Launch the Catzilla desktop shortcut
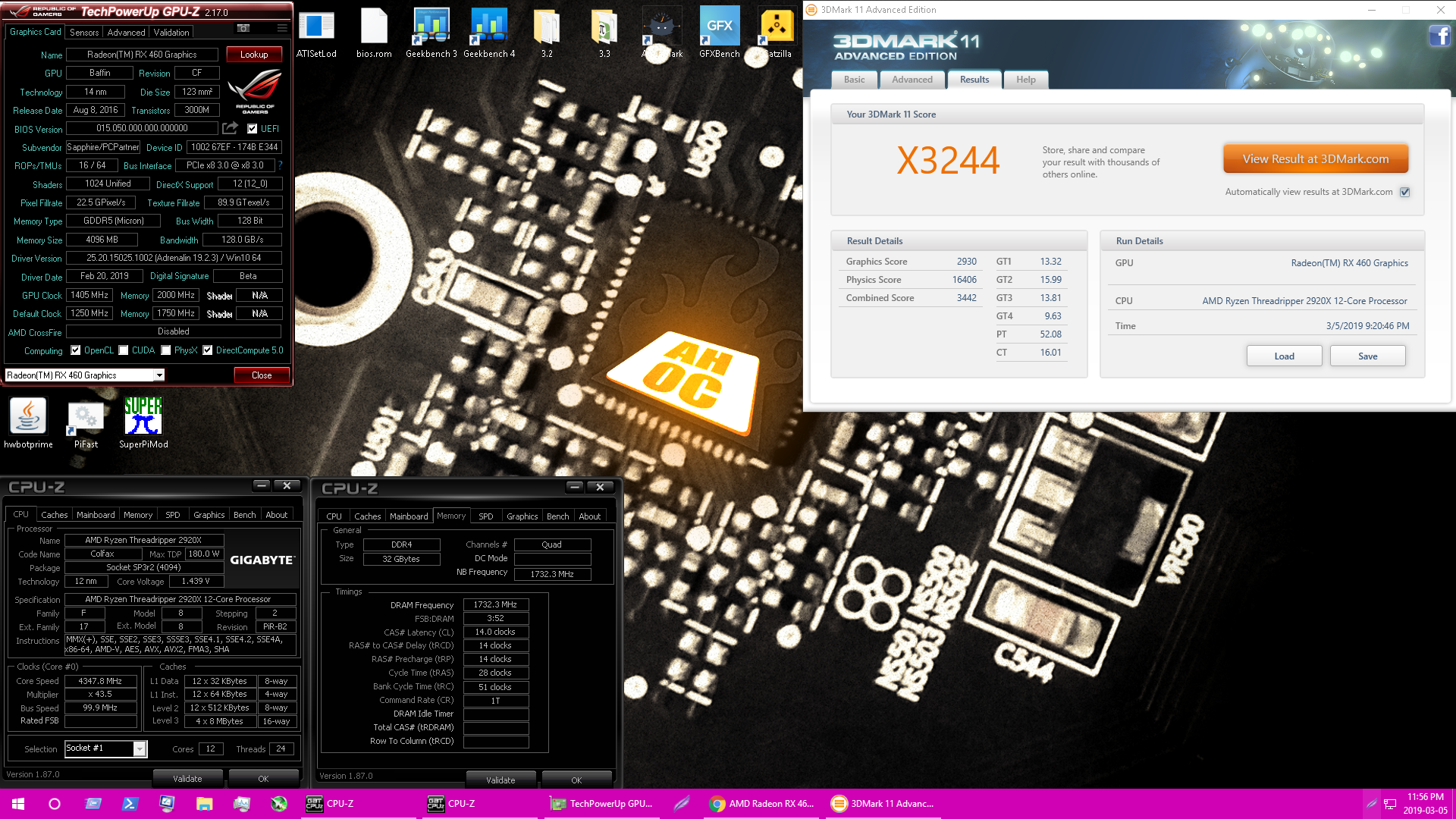1456x819 pixels. pyautogui.click(x=777, y=33)
